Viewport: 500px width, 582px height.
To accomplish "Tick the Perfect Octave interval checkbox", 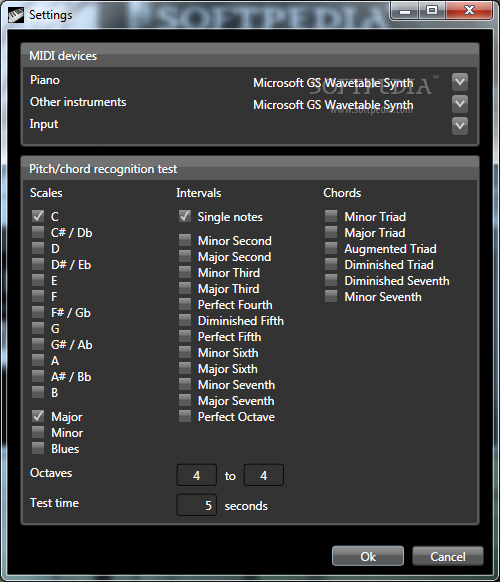I will click(x=185, y=416).
